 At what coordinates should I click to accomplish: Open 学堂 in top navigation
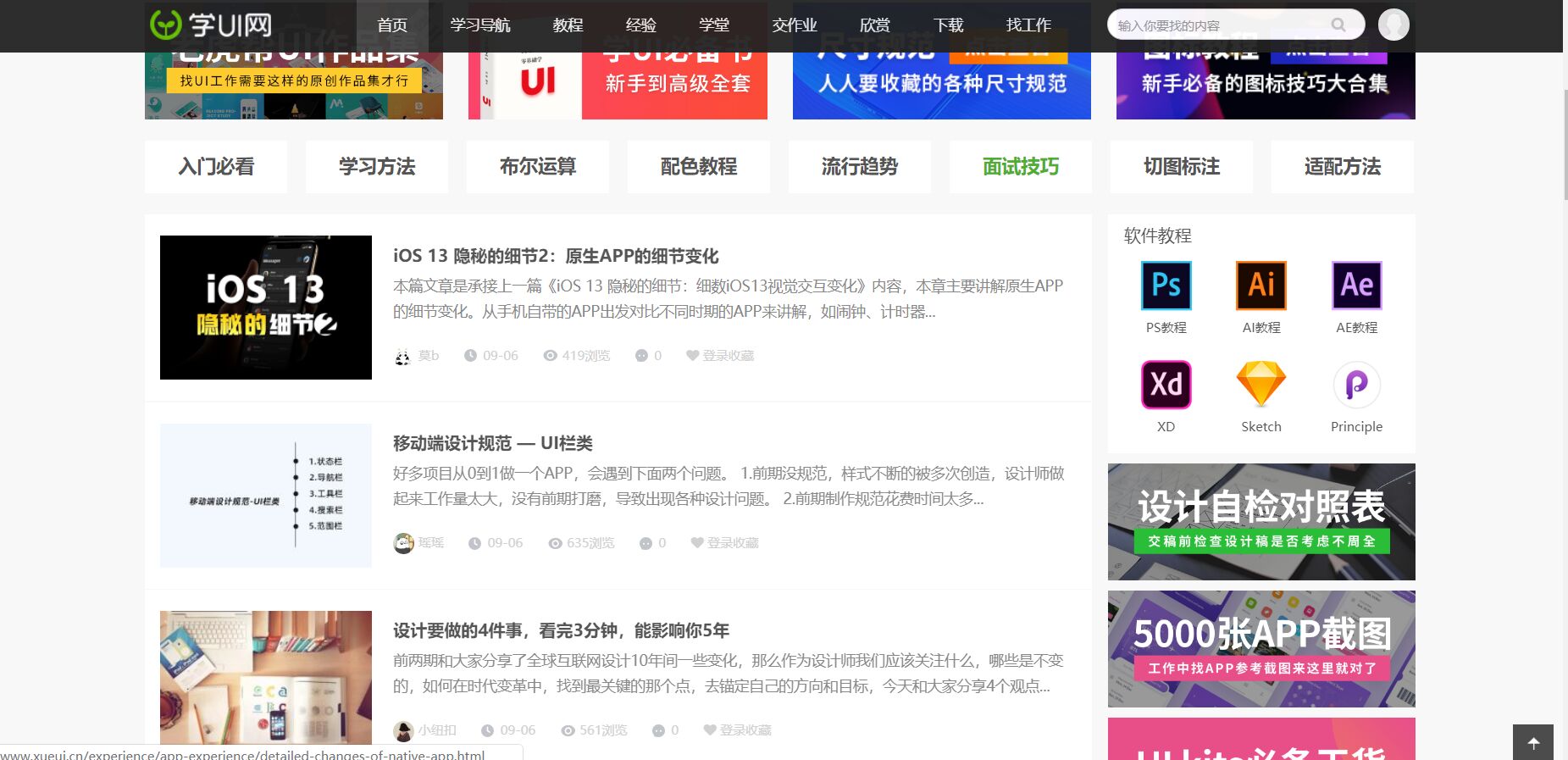coord(714,25)
